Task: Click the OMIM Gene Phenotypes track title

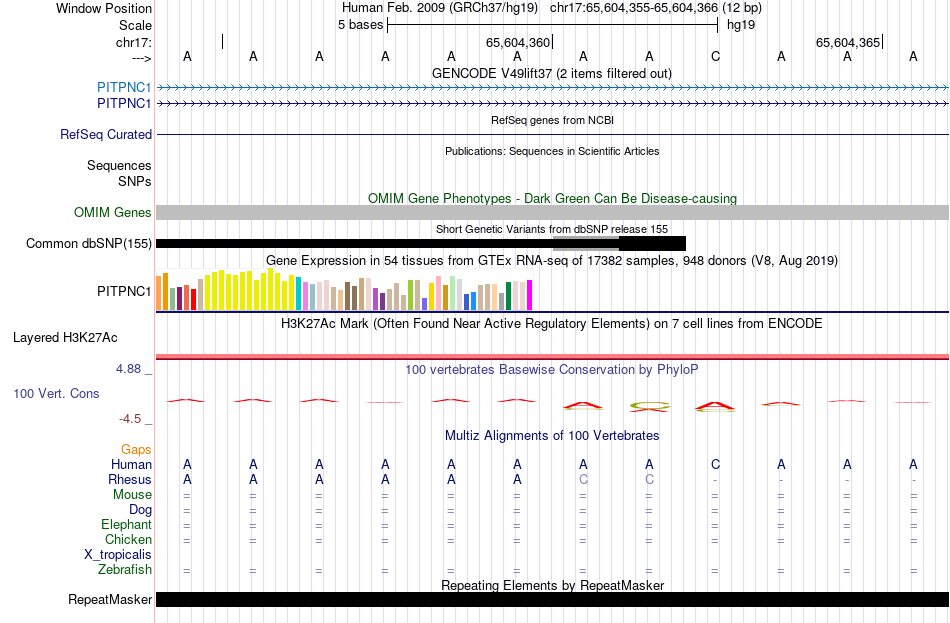Action: [553, 198]
